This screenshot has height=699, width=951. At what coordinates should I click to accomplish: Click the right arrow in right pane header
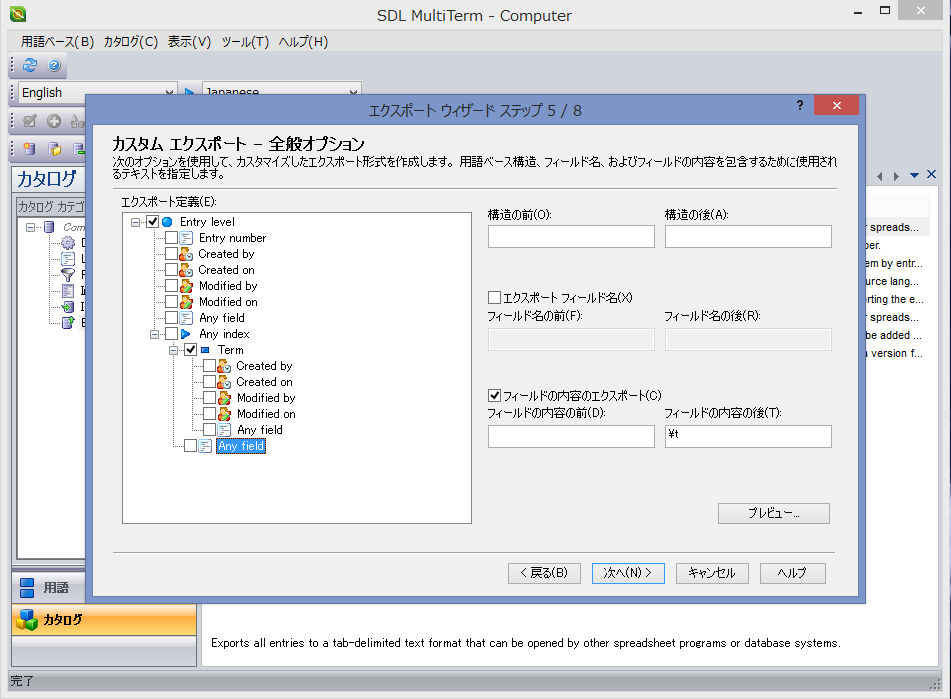(896, 176)
